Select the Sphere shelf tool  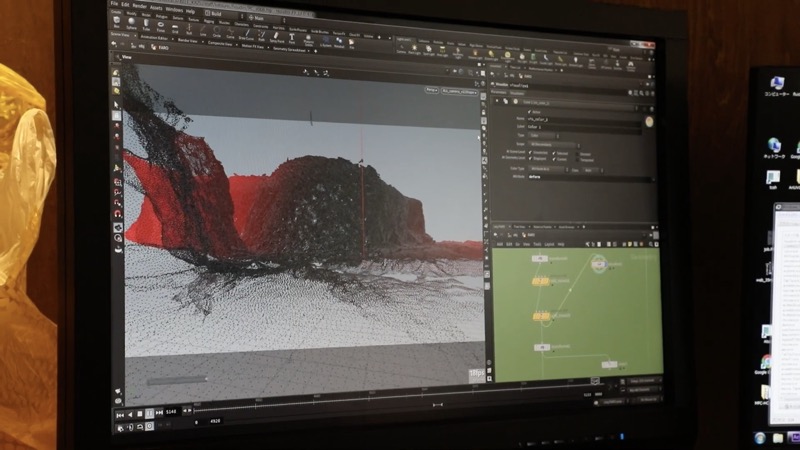click(x=132, y=23)
